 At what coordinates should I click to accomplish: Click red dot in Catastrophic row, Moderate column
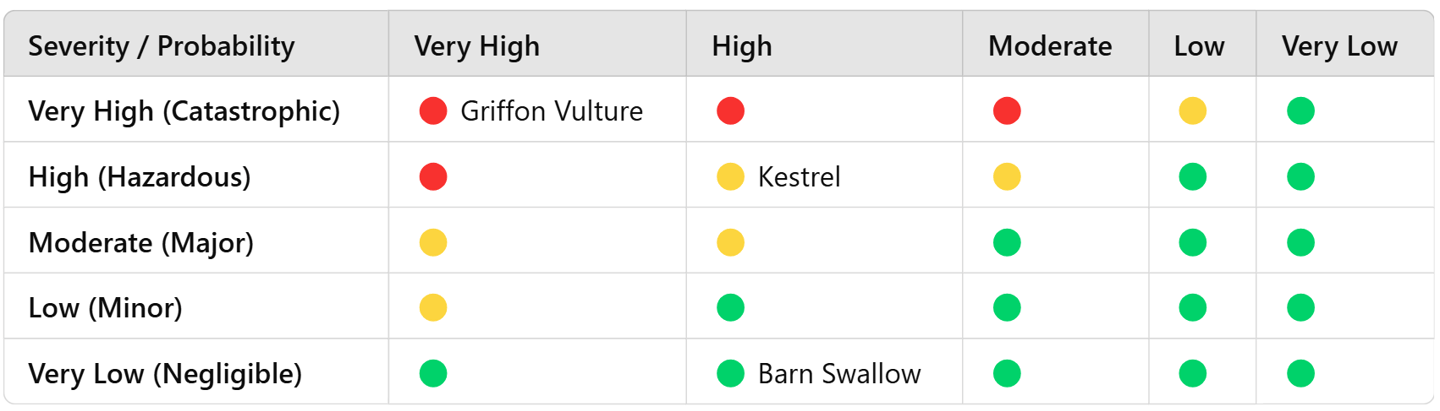[1007, 111]
